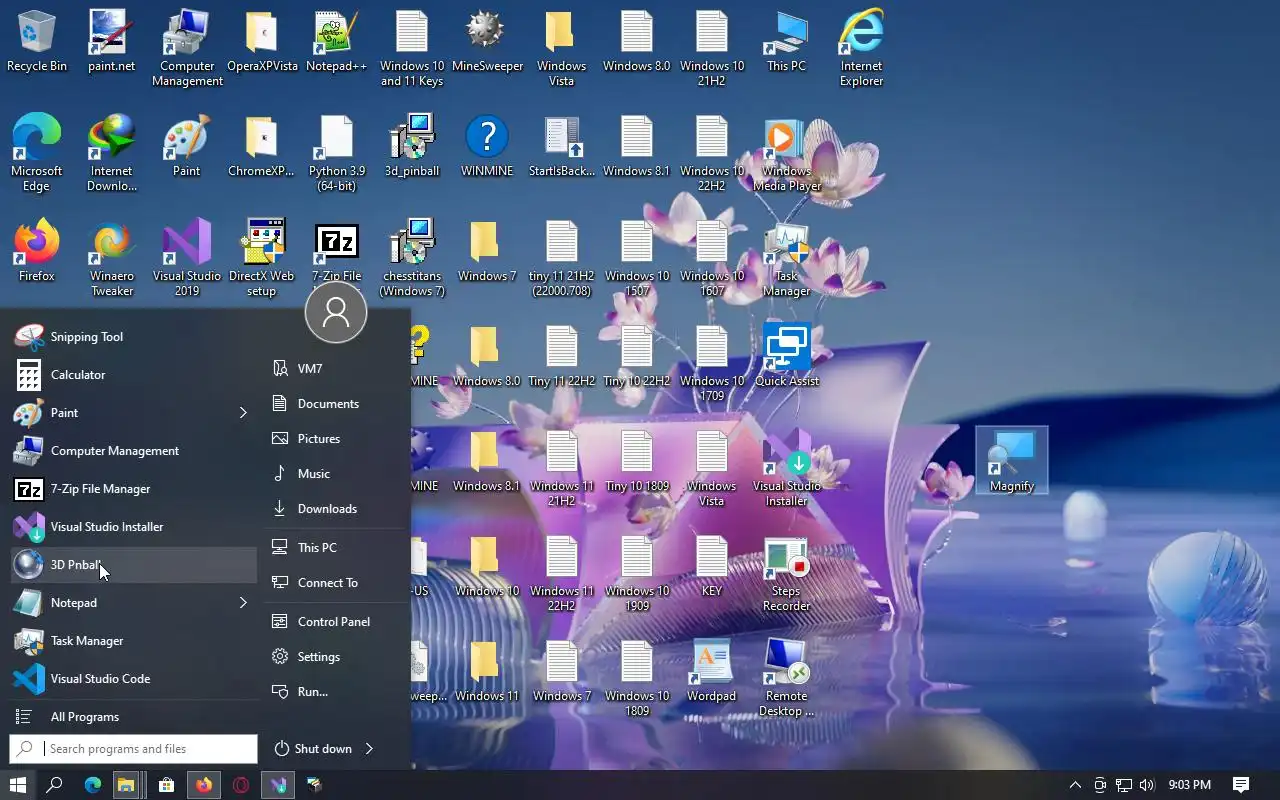The width and height of the screenshot is (1280, 800).
Task: Open the Notepad++ desktop shortcut
Action: 336,42
